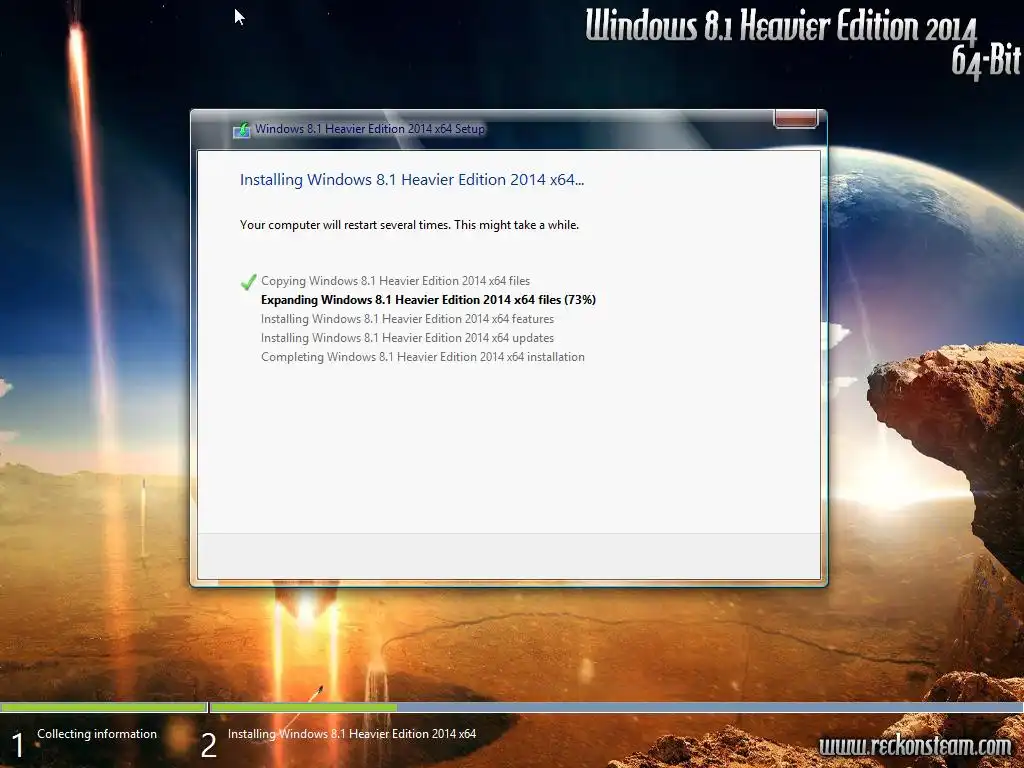Click the 'Collecting information' step label

tap(97, 733)
